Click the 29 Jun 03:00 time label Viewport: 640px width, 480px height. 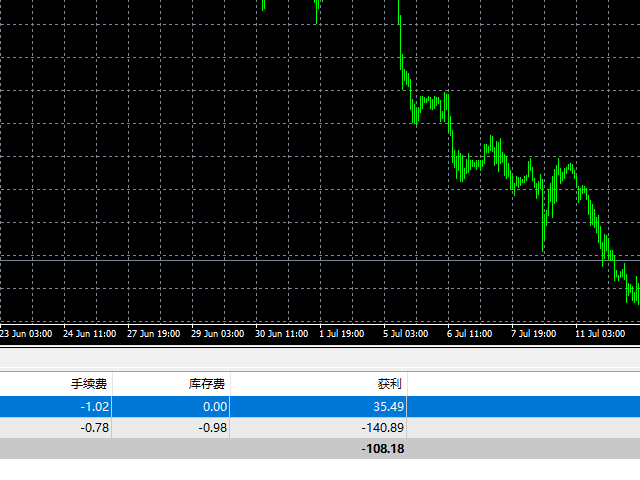pyautogui.click(x=218, y=334)
